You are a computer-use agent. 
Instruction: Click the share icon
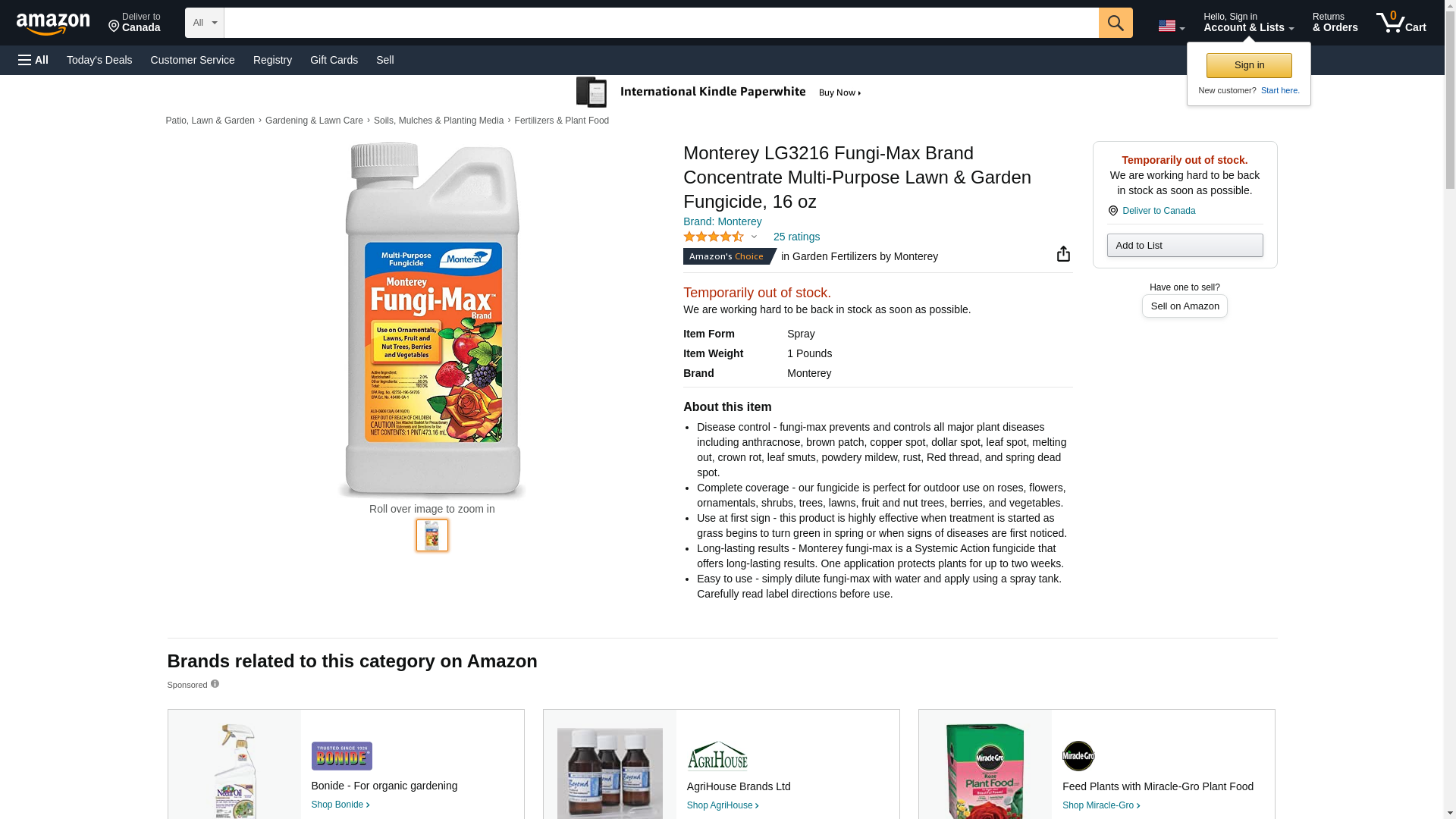[1063, 254]
